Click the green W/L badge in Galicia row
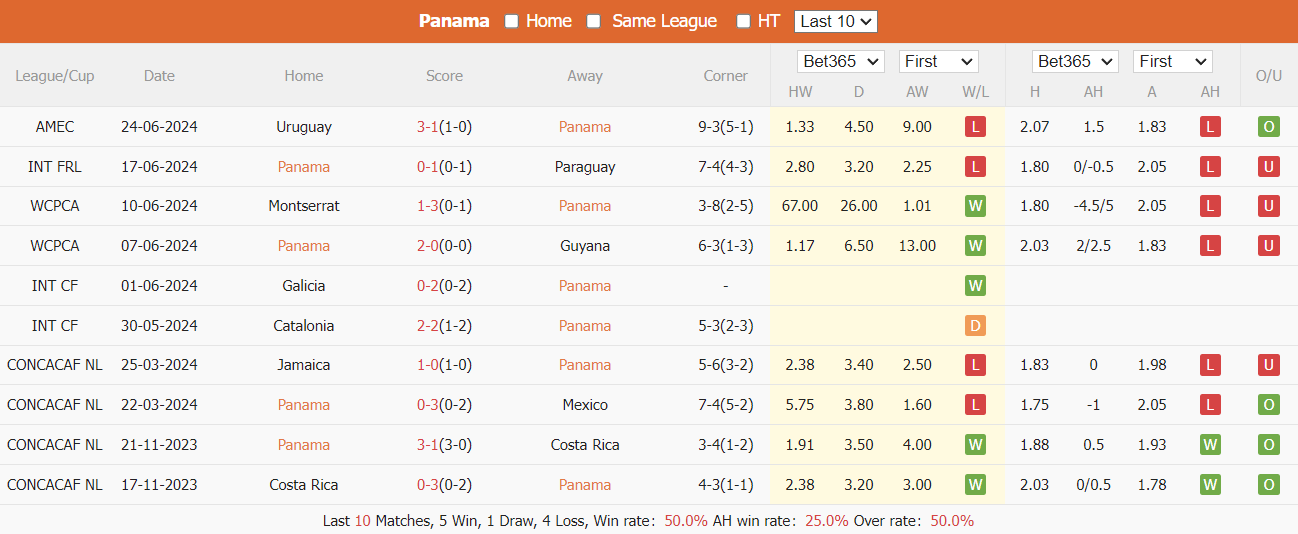This screenshot has height=534, width=1298. point(975,286)
